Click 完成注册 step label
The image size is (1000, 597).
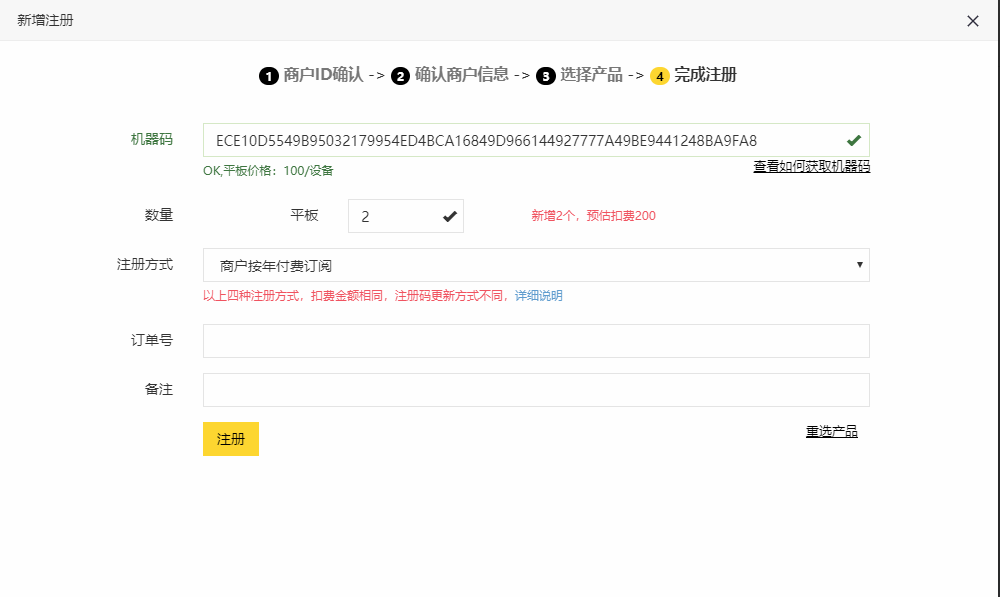pos(705,75)
